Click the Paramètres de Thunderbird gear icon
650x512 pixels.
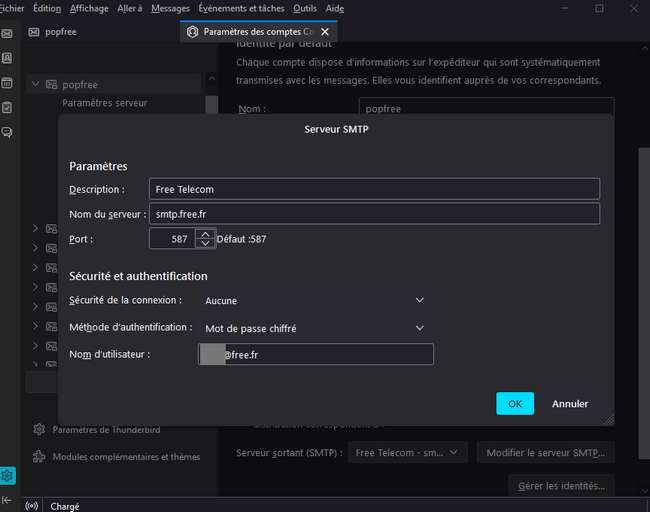[x=39, y=429]
